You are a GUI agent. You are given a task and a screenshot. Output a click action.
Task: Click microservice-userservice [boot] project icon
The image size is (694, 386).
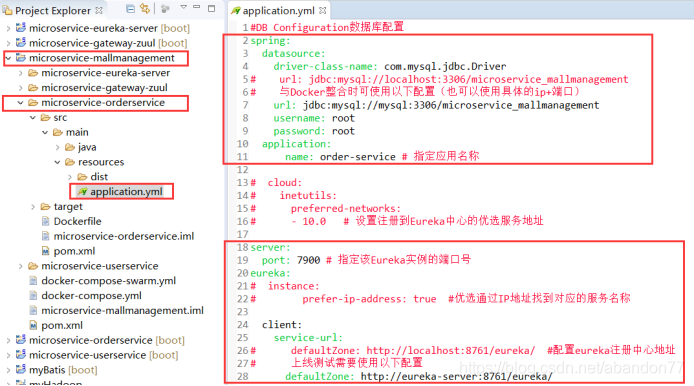coord(20,354)
